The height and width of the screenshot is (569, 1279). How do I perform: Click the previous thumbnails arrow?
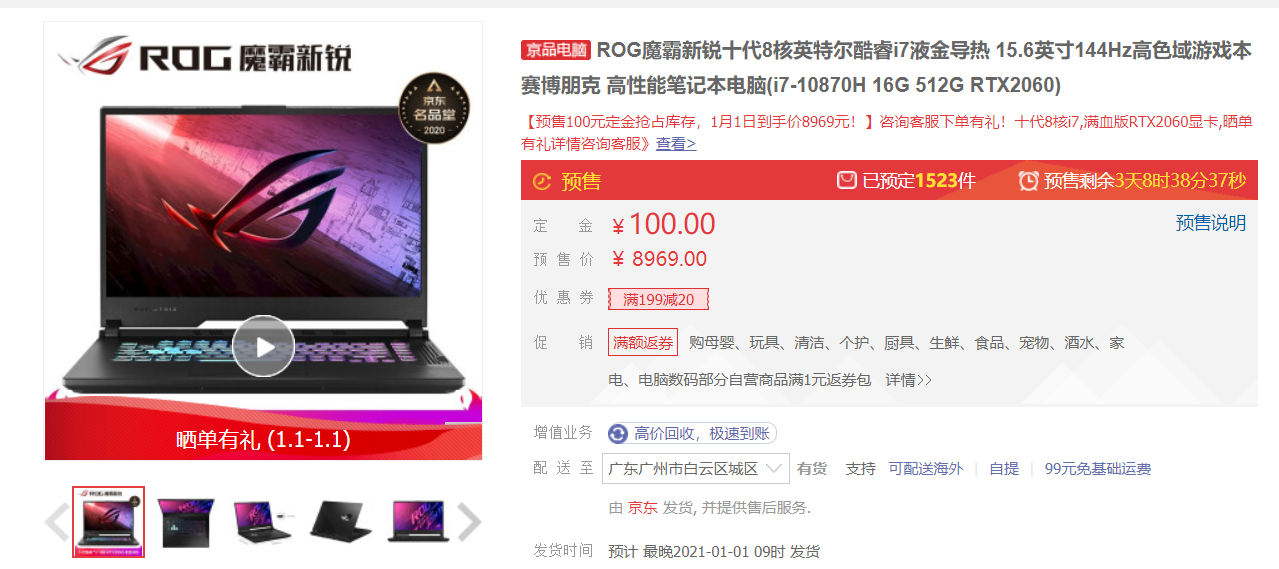pos(57,521)
